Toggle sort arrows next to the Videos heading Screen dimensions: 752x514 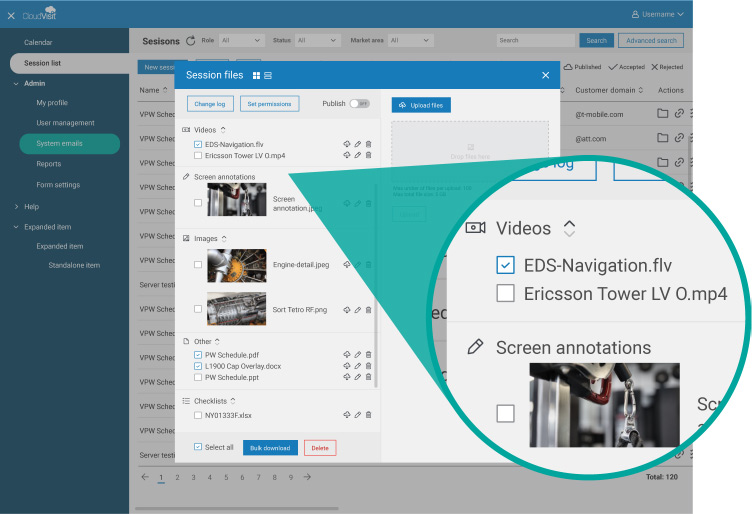tap(223, 130)
